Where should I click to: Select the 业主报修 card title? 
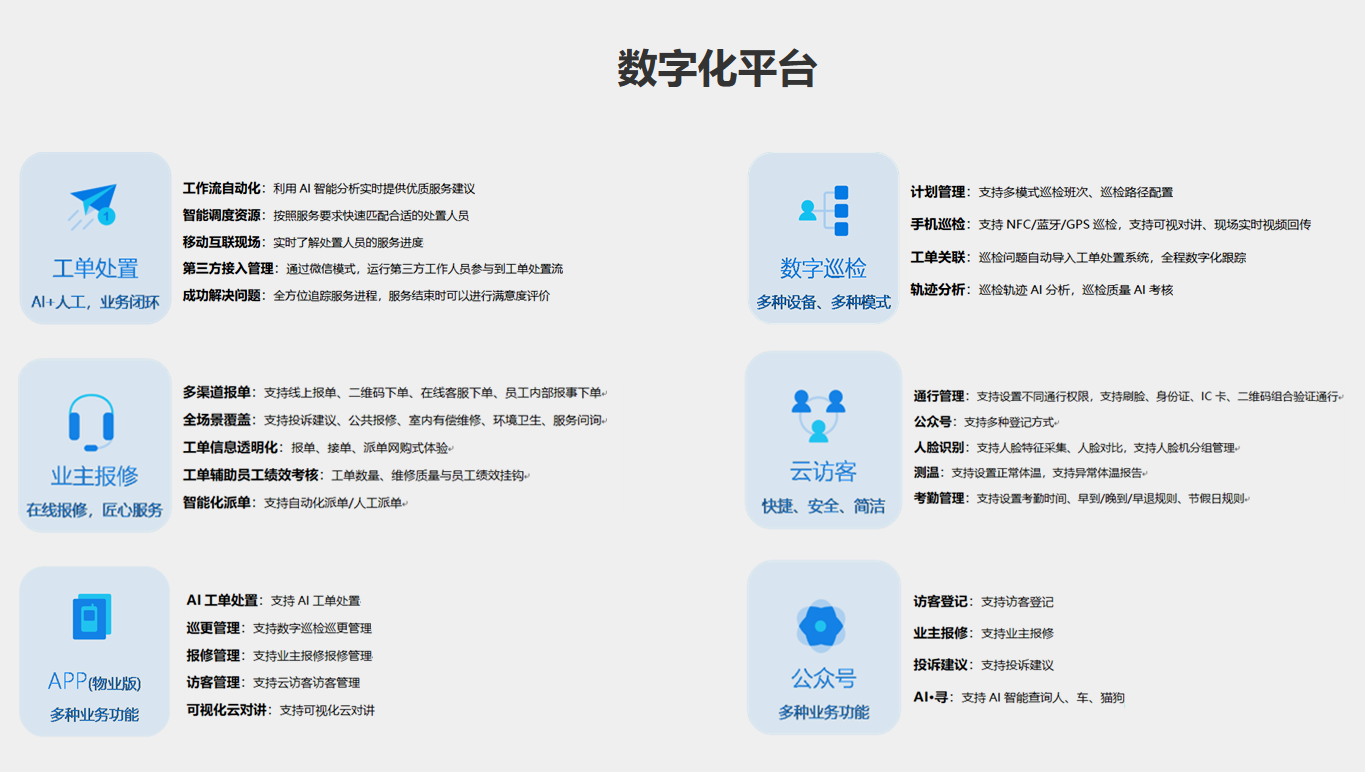pyautogui.click(x=94, y=475)
